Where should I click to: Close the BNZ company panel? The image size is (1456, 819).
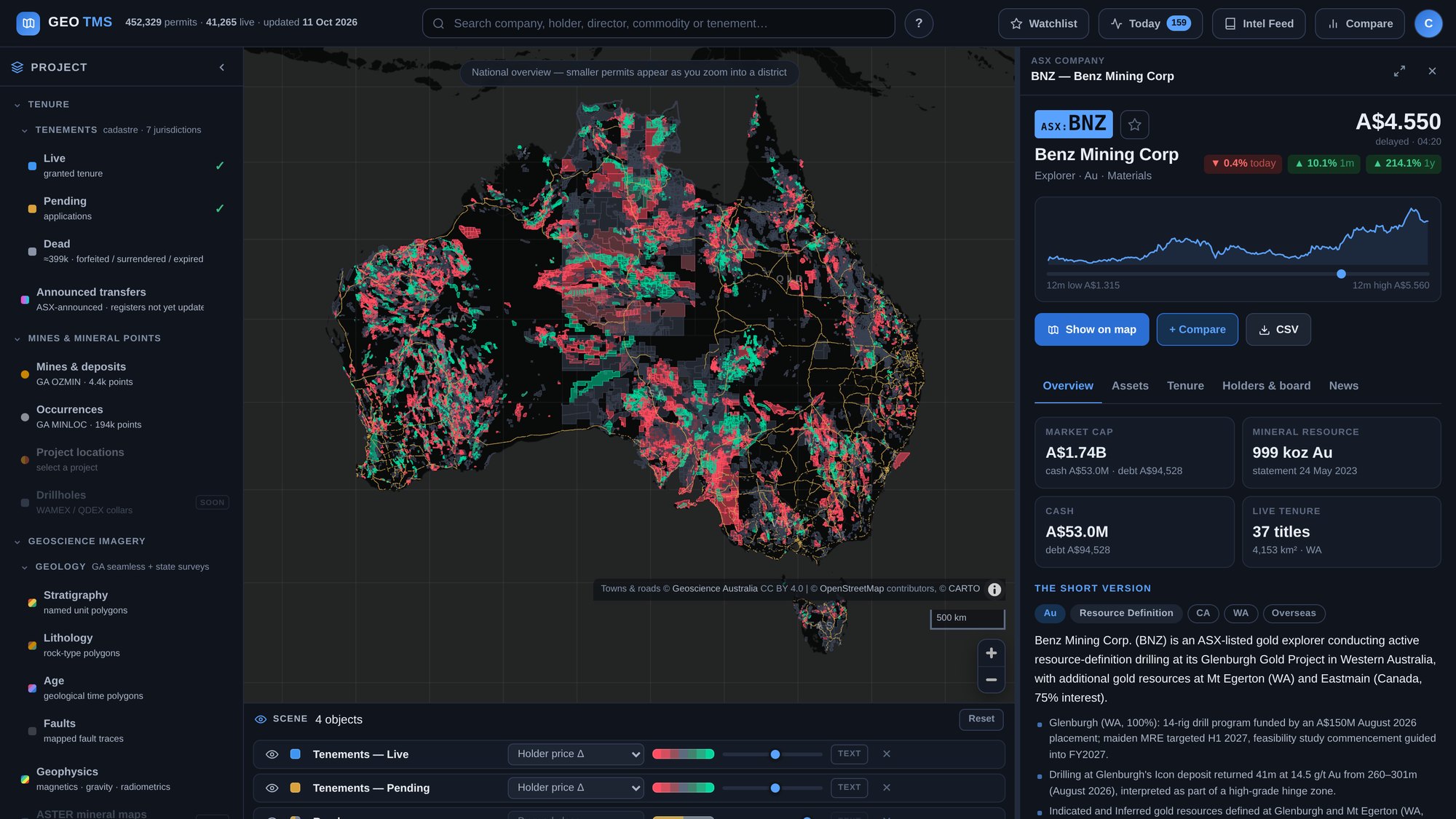[x=1432, y=71]
